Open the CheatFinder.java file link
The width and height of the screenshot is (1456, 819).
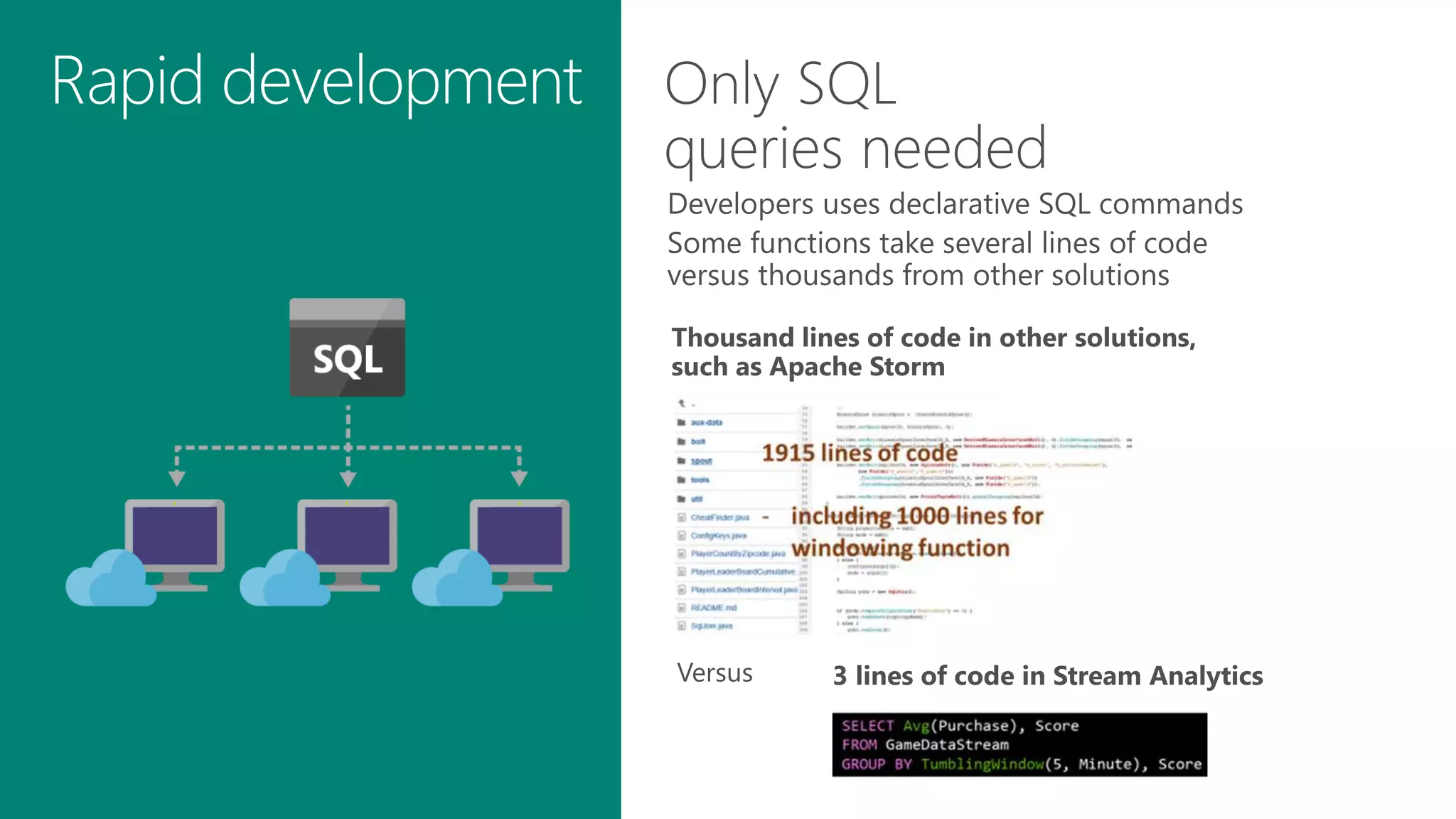(719, 518)
